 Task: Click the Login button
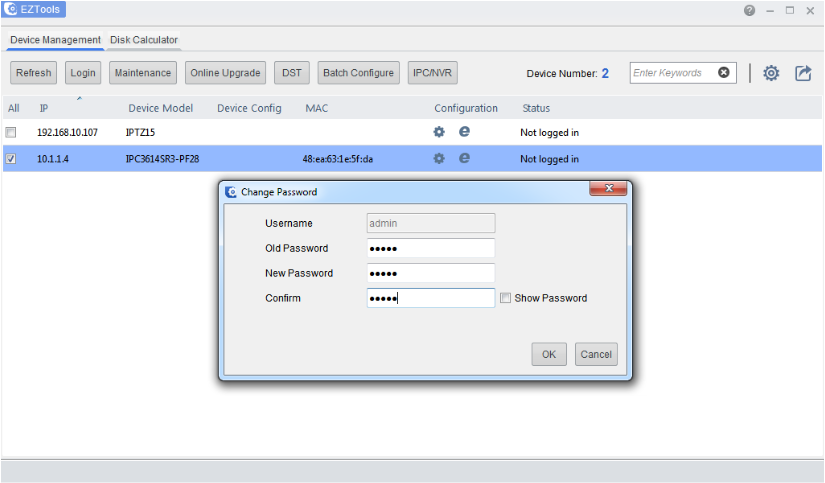83,73
